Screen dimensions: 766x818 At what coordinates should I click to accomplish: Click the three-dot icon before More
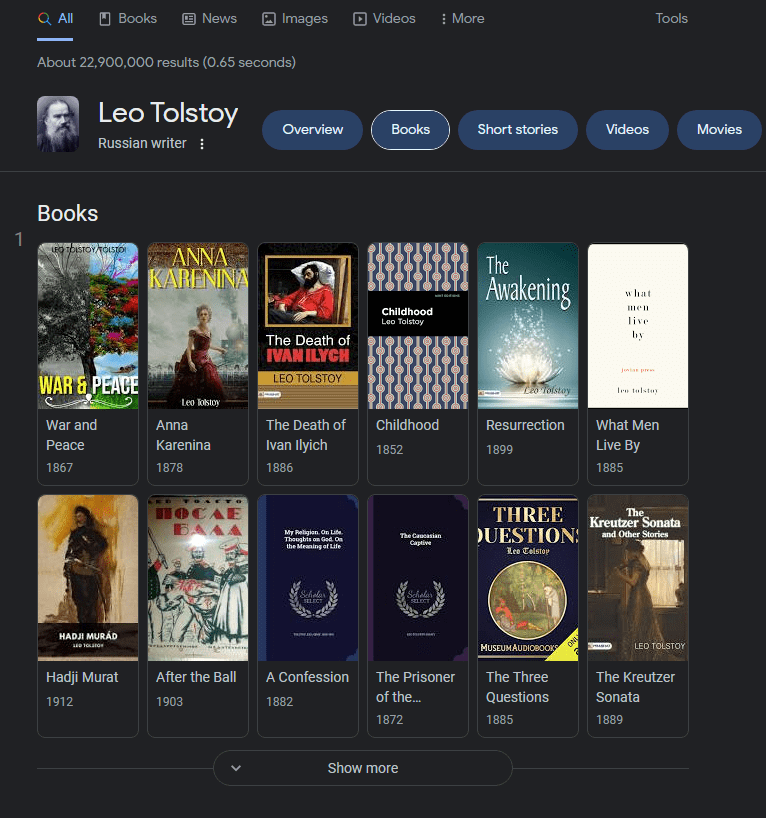[x=444, y=19]
